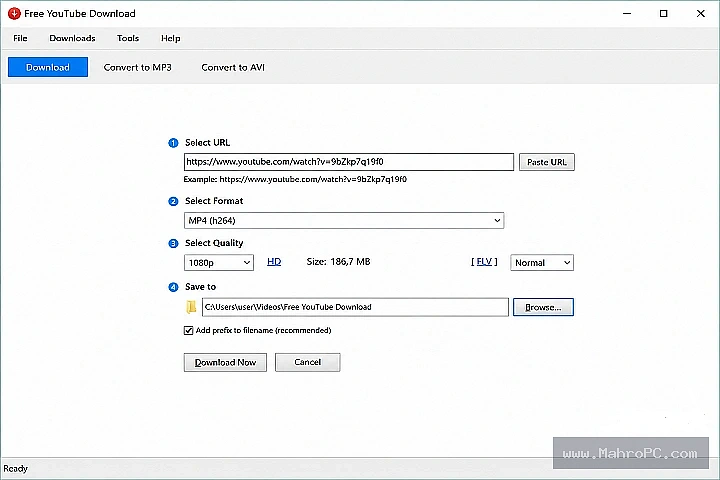Open the Downloads menu
This screenshot has width=720, height=480.
(x=73, y=38)
